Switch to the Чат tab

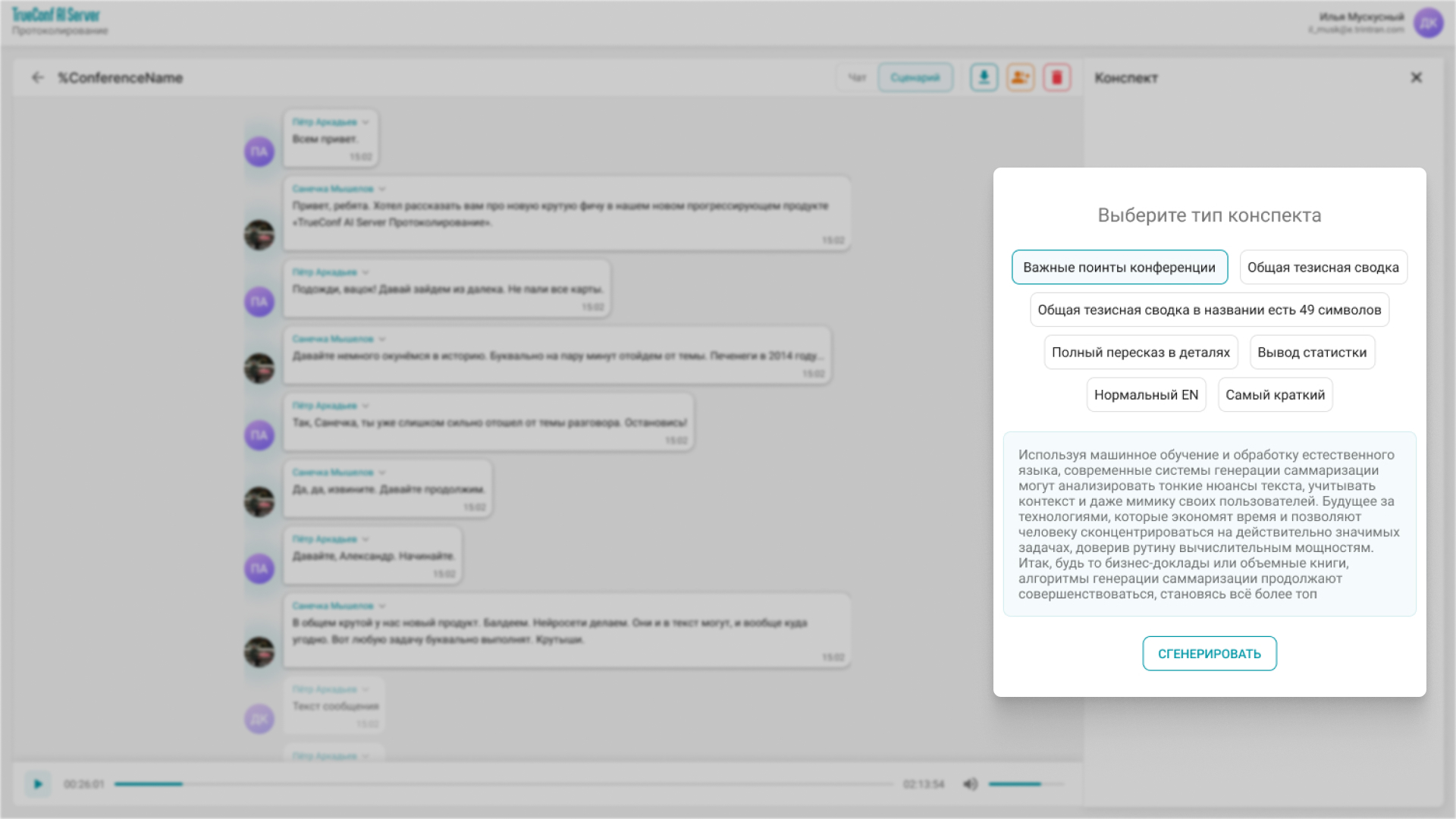tap(857, 77)
